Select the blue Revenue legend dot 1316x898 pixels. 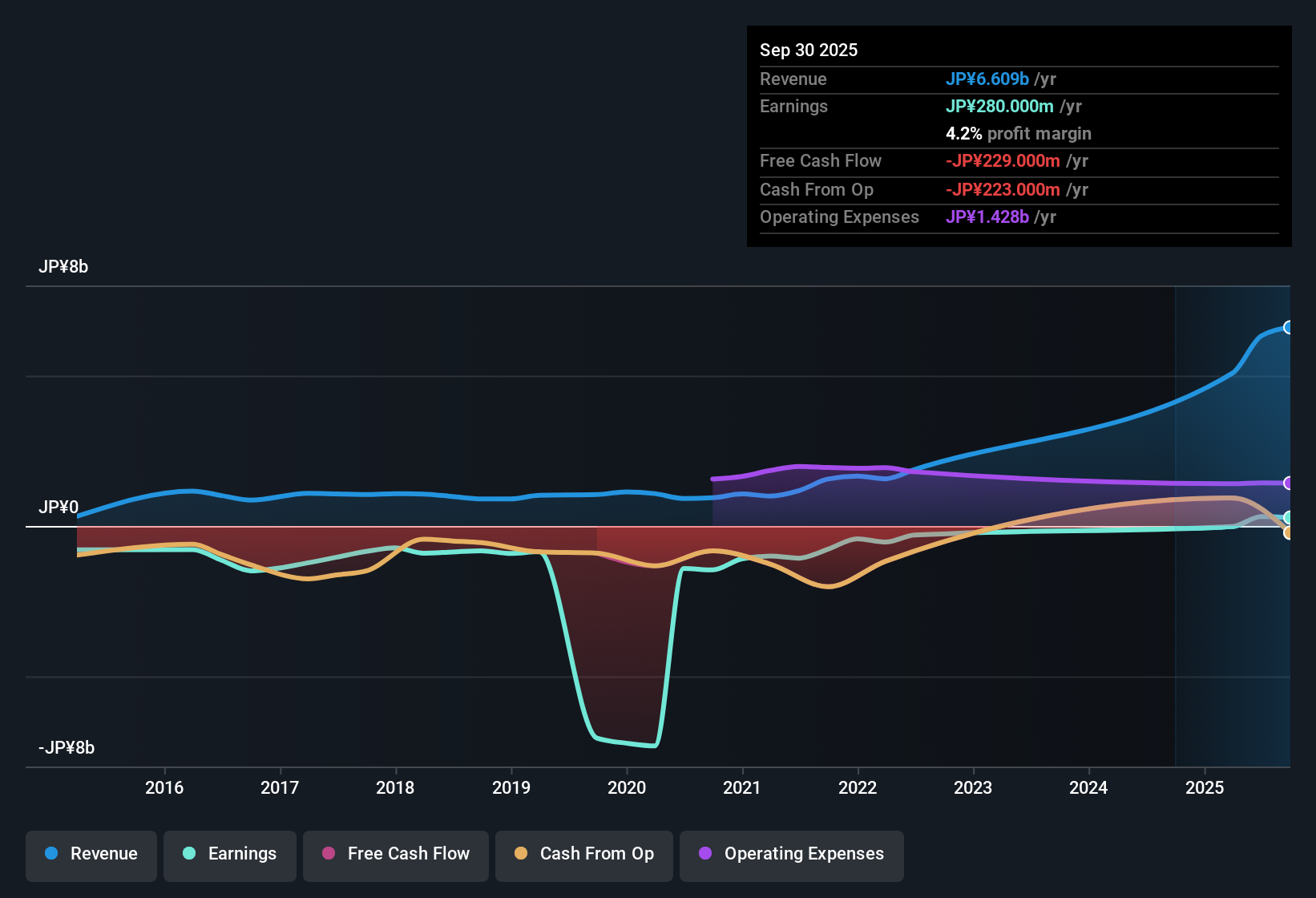click(50, 854)
